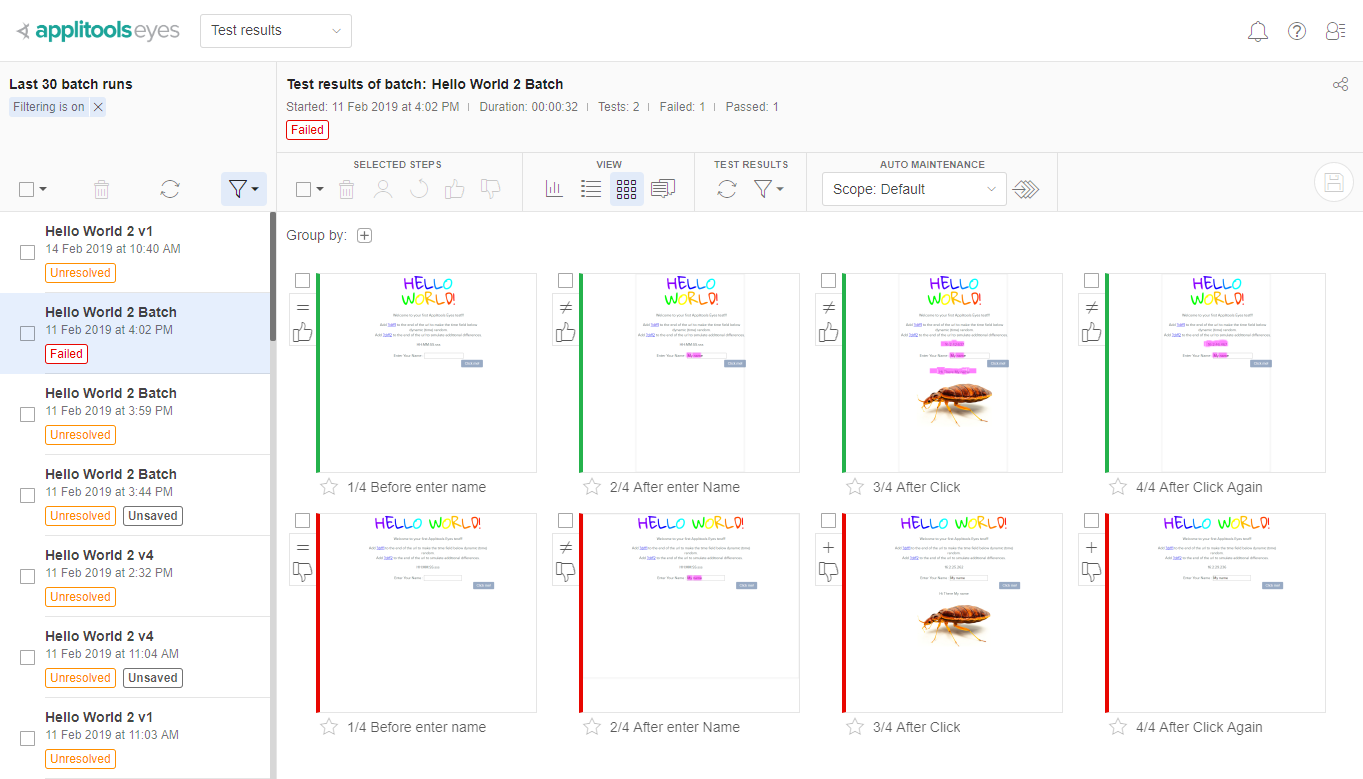Click the notifications bell icon

click(1258, 31)
